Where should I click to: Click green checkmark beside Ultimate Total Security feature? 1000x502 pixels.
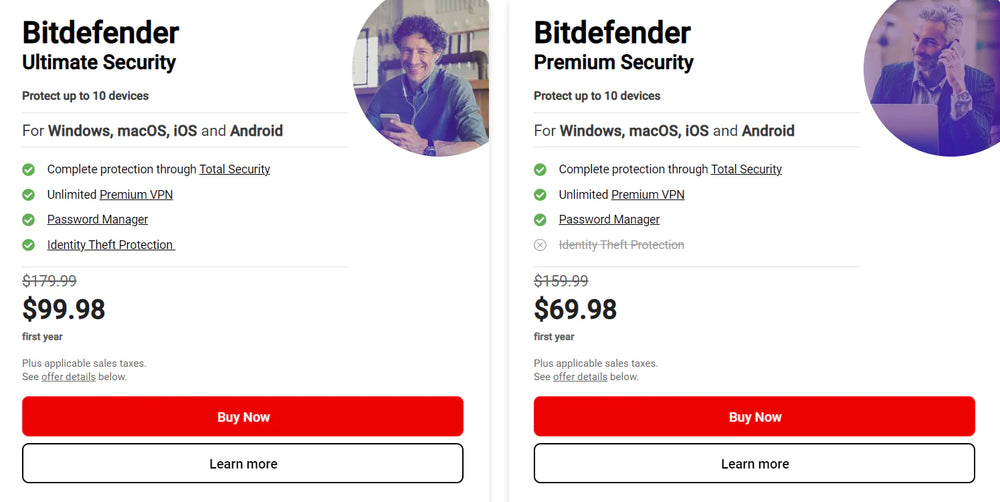click(28, 170)
